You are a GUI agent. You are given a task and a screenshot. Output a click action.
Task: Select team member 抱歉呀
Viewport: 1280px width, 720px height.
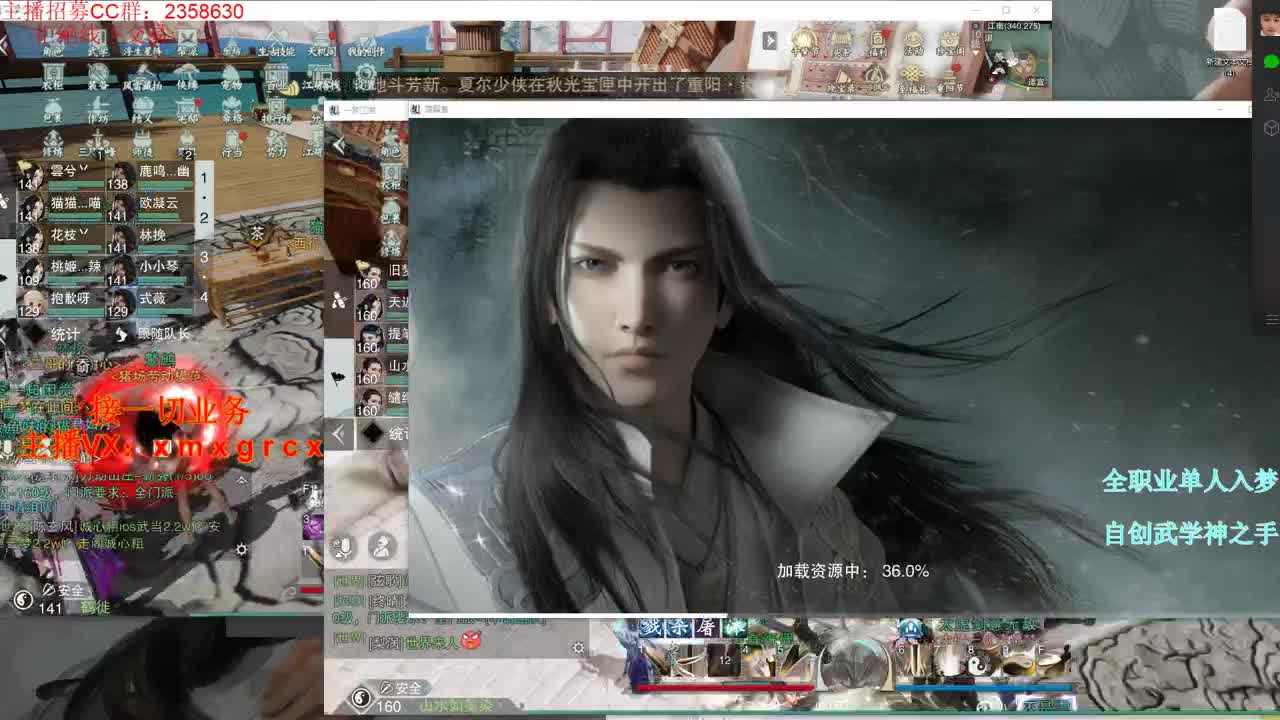point(61,304)
